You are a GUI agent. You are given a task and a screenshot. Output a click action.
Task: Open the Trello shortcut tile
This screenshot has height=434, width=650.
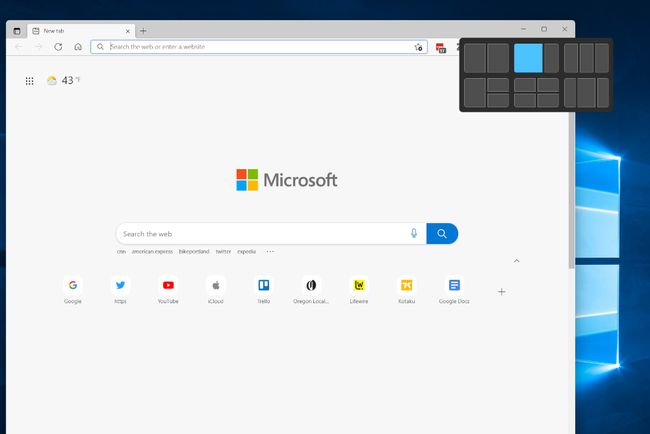[264, 290]
